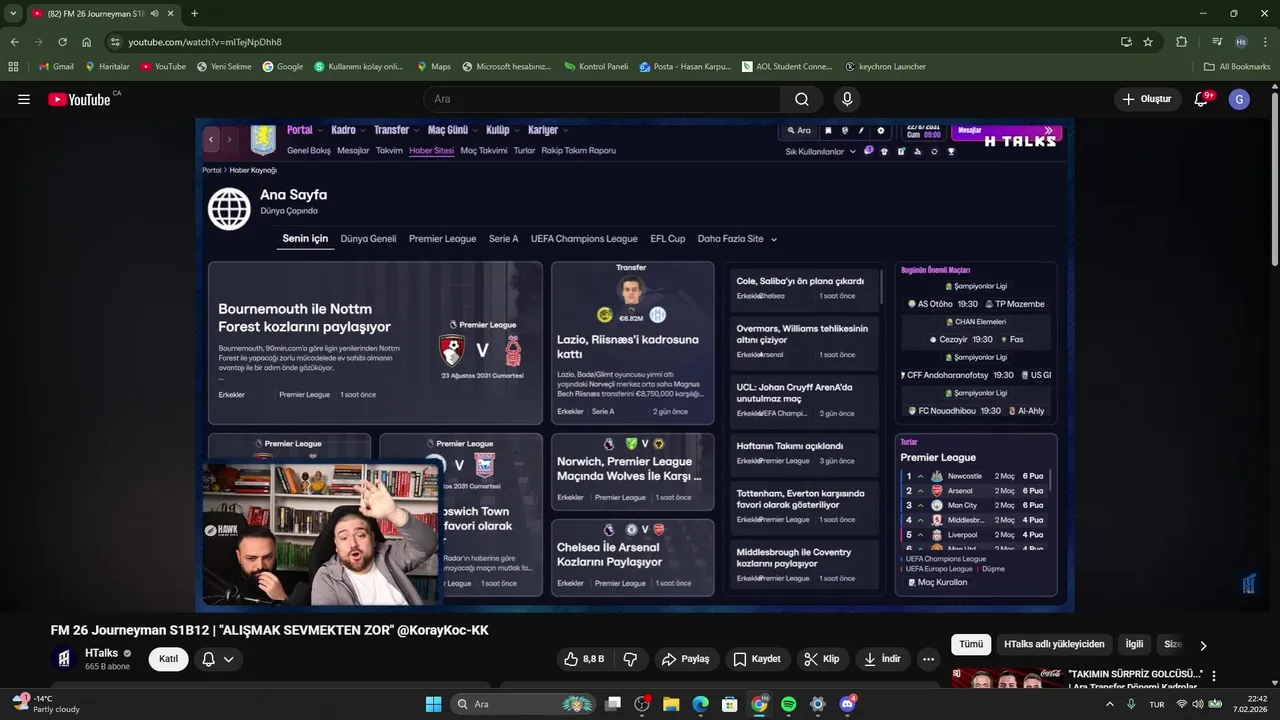Click Paylaş to share the video
This screenshot has height=720, width=1280.
pos(685,659)
